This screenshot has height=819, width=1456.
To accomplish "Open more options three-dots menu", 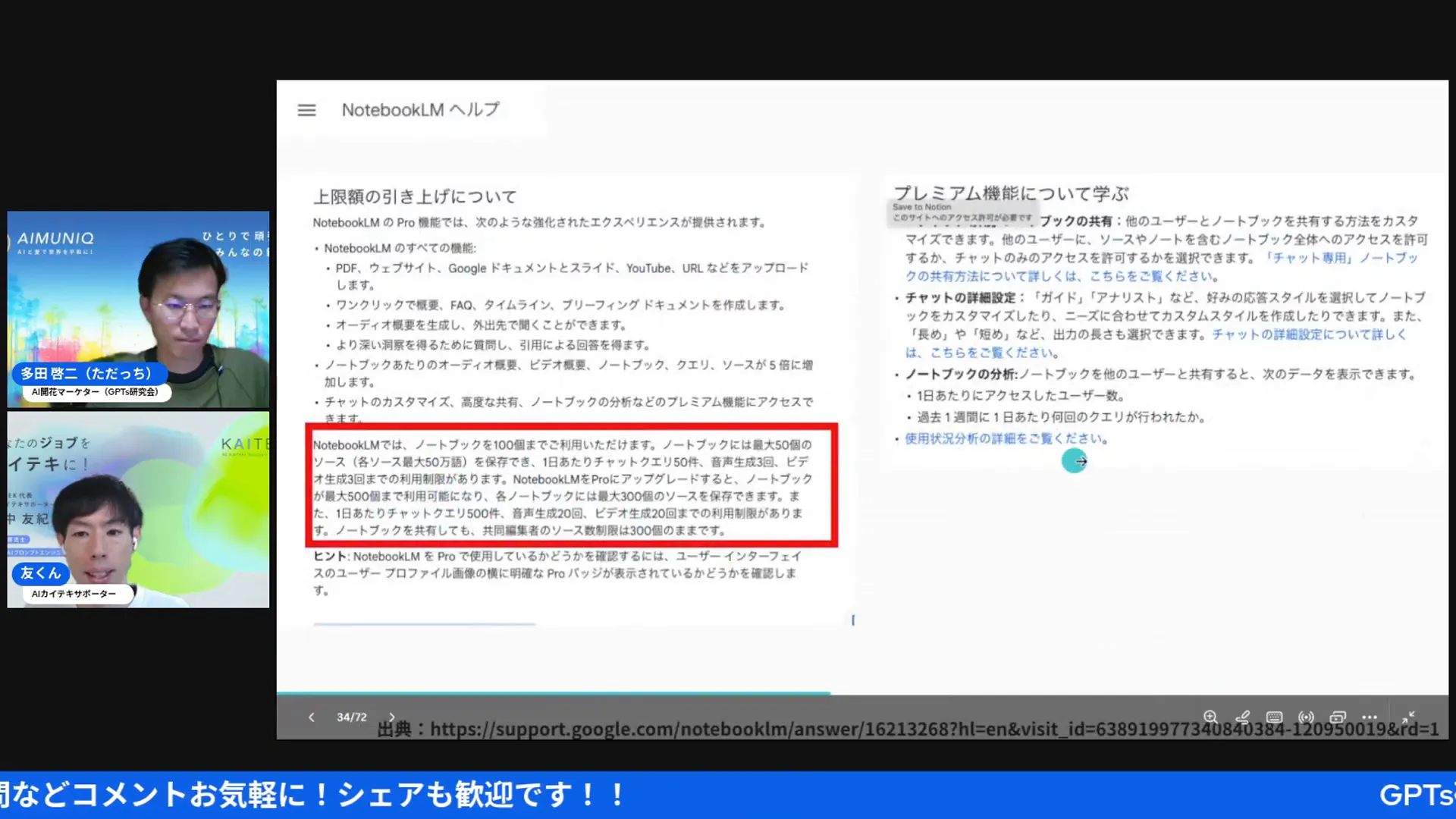I will point(1370,717).
